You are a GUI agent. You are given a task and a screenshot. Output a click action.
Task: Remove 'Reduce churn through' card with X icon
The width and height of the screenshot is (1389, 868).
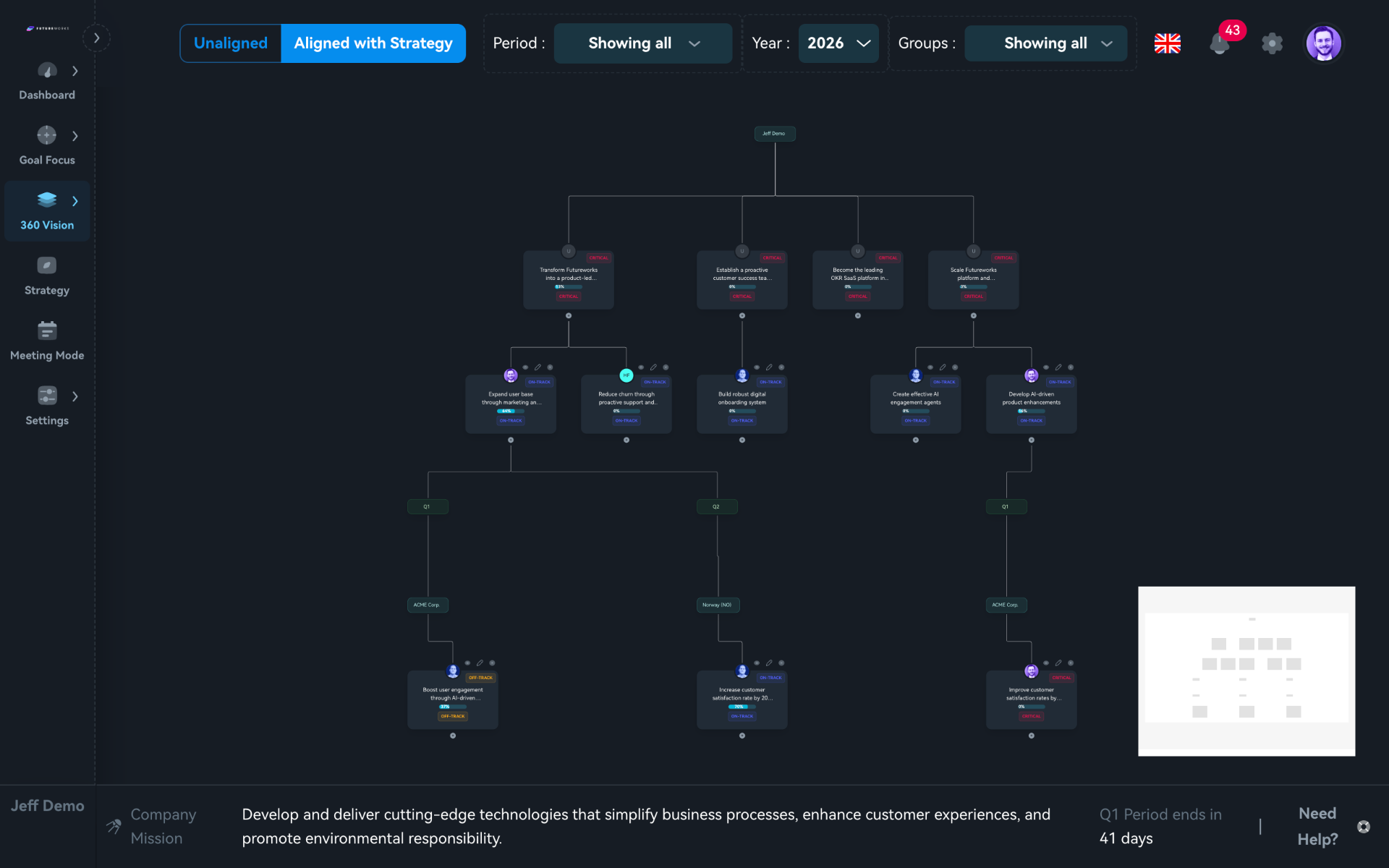[x=666, y=367]
